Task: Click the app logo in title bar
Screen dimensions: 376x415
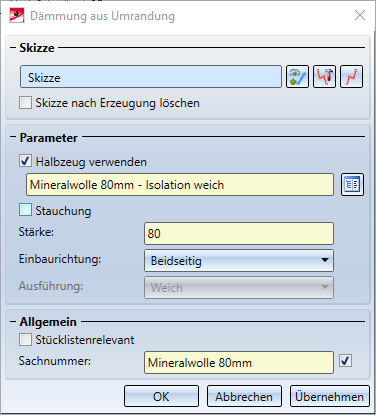Action: pyautogui.click(x=17, y=16)
